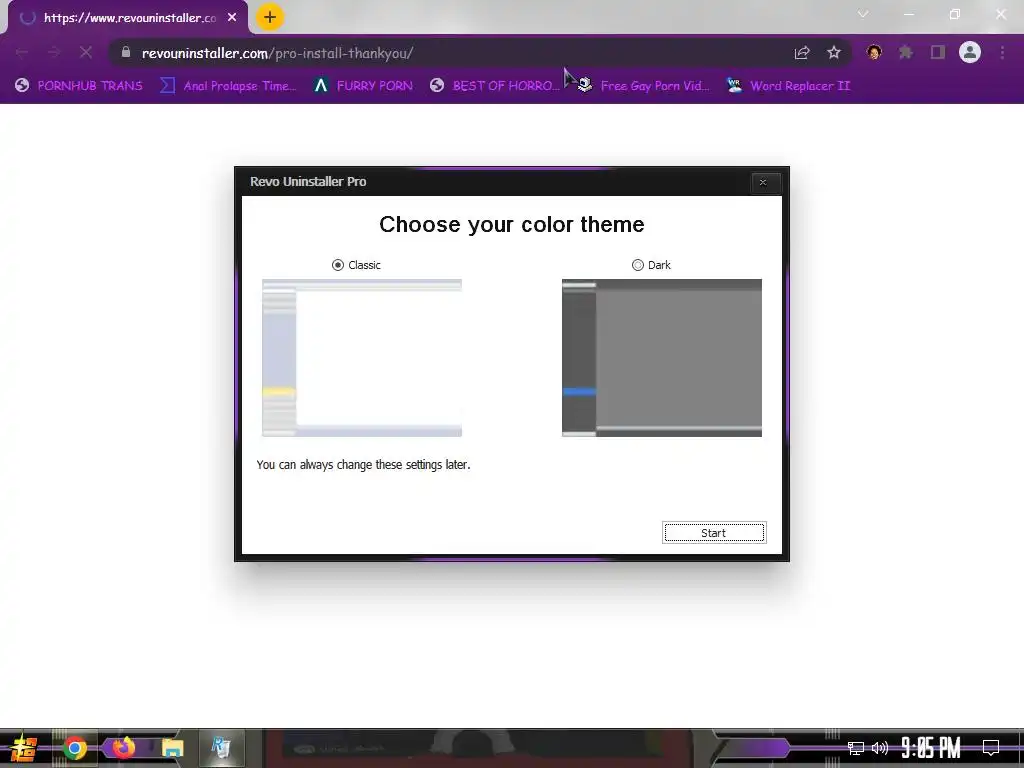Toggle the Chrome side panel icon
The image size is (1024, 768).
[x=938, y=52]
